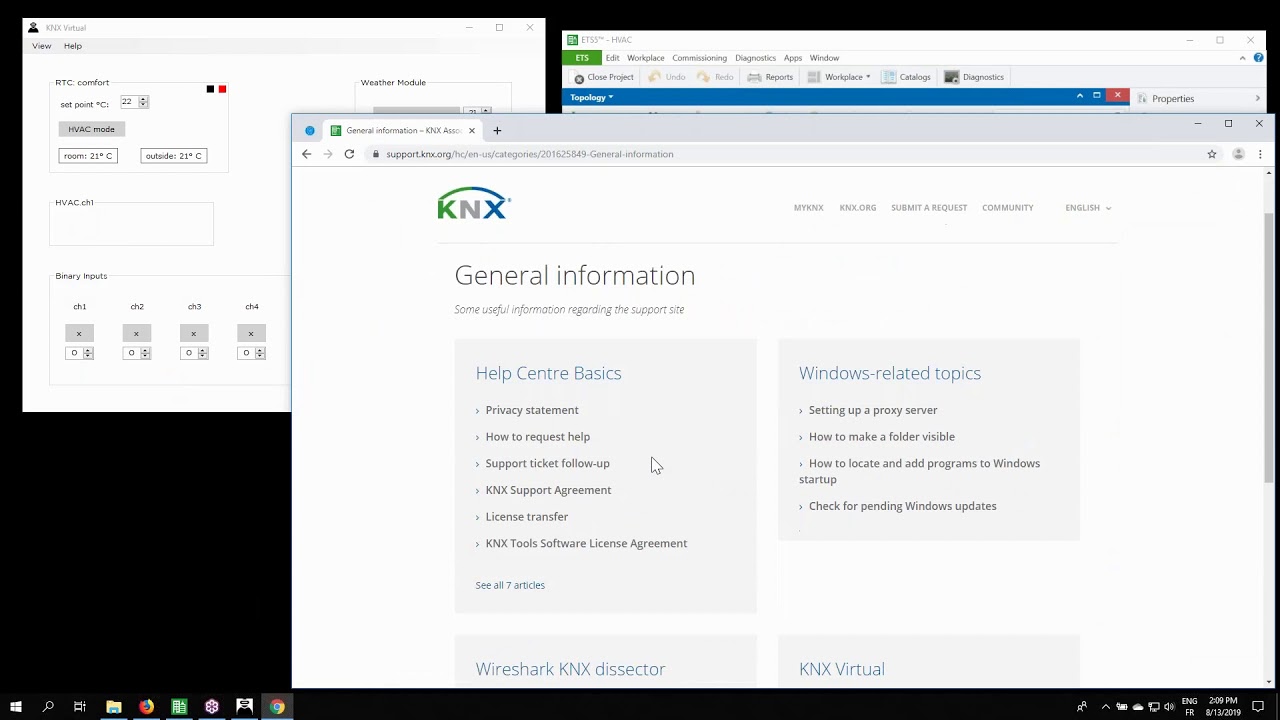Open the Chrome three-dot menu
The height and width of the screenshot is (720, 1280).
coord(1260,154)
